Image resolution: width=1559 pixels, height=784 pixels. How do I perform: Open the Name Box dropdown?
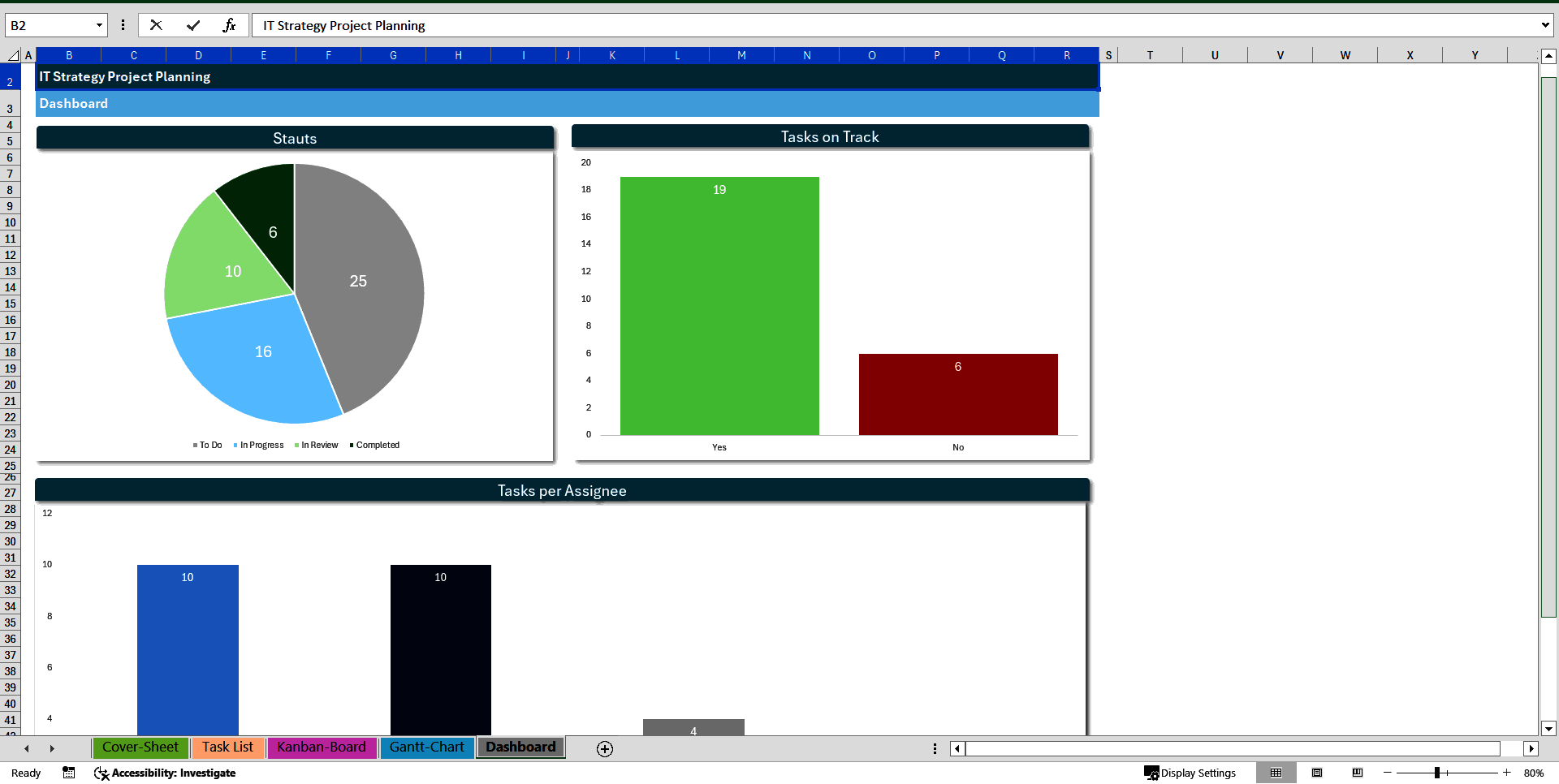tap(99, 25)
